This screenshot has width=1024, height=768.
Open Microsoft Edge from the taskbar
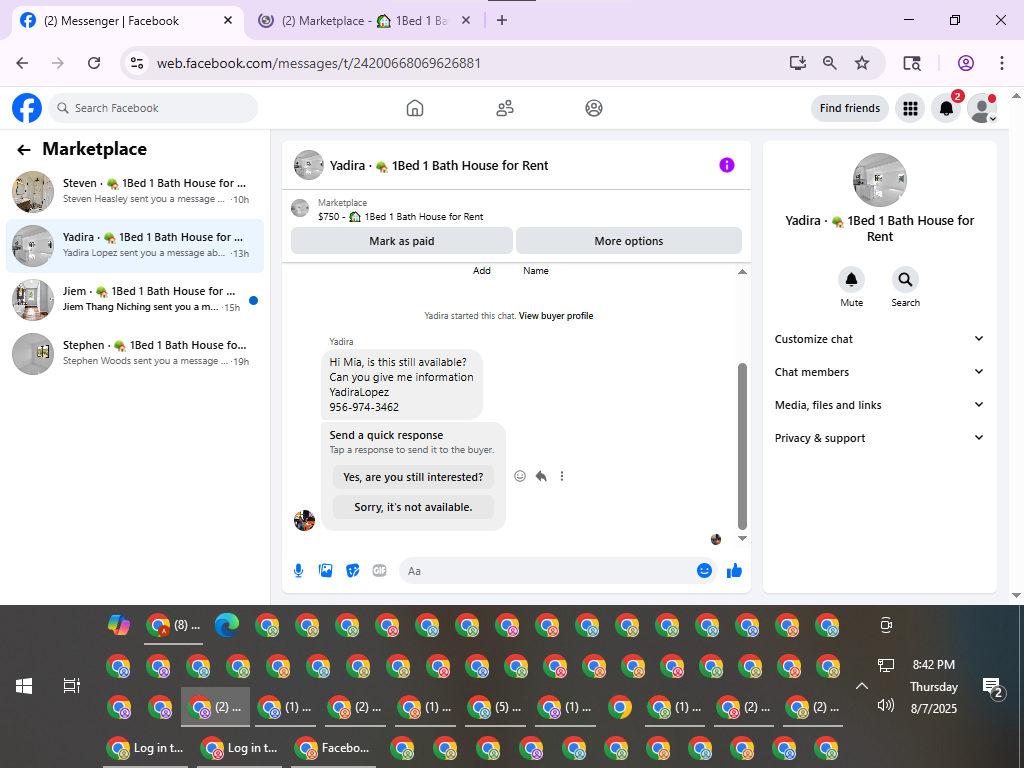[227, 626]
